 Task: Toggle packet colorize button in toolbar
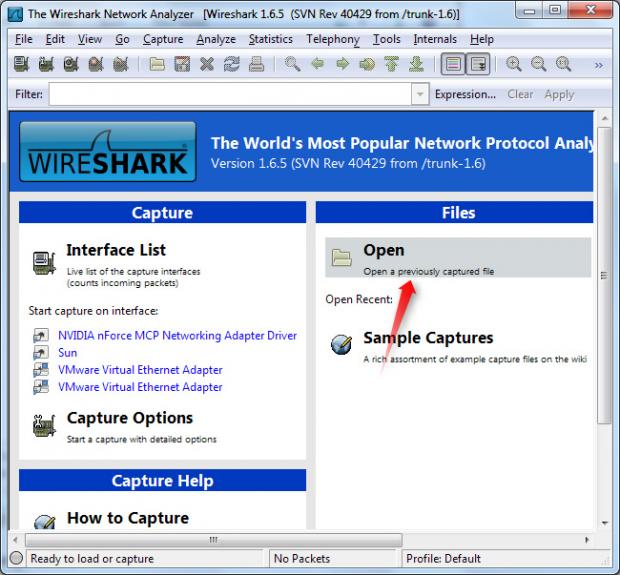454,65
